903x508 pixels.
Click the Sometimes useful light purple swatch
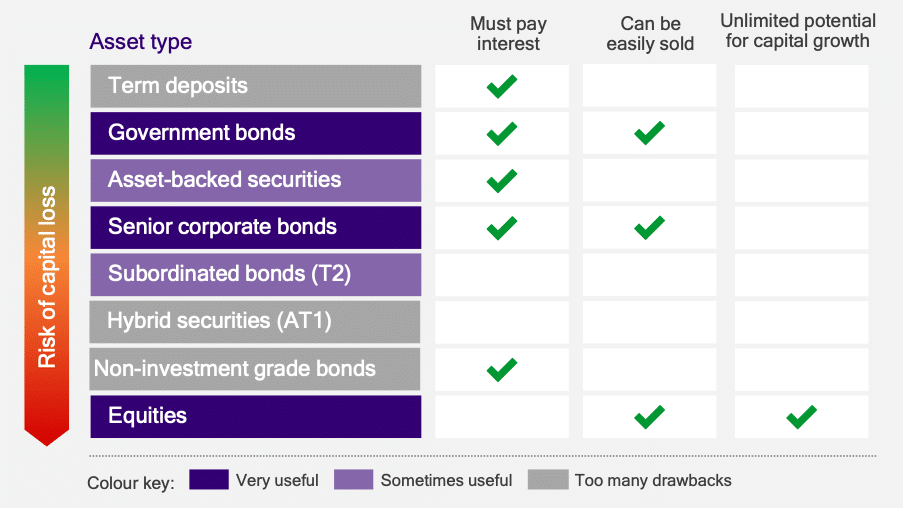click(x=353, y=480)
